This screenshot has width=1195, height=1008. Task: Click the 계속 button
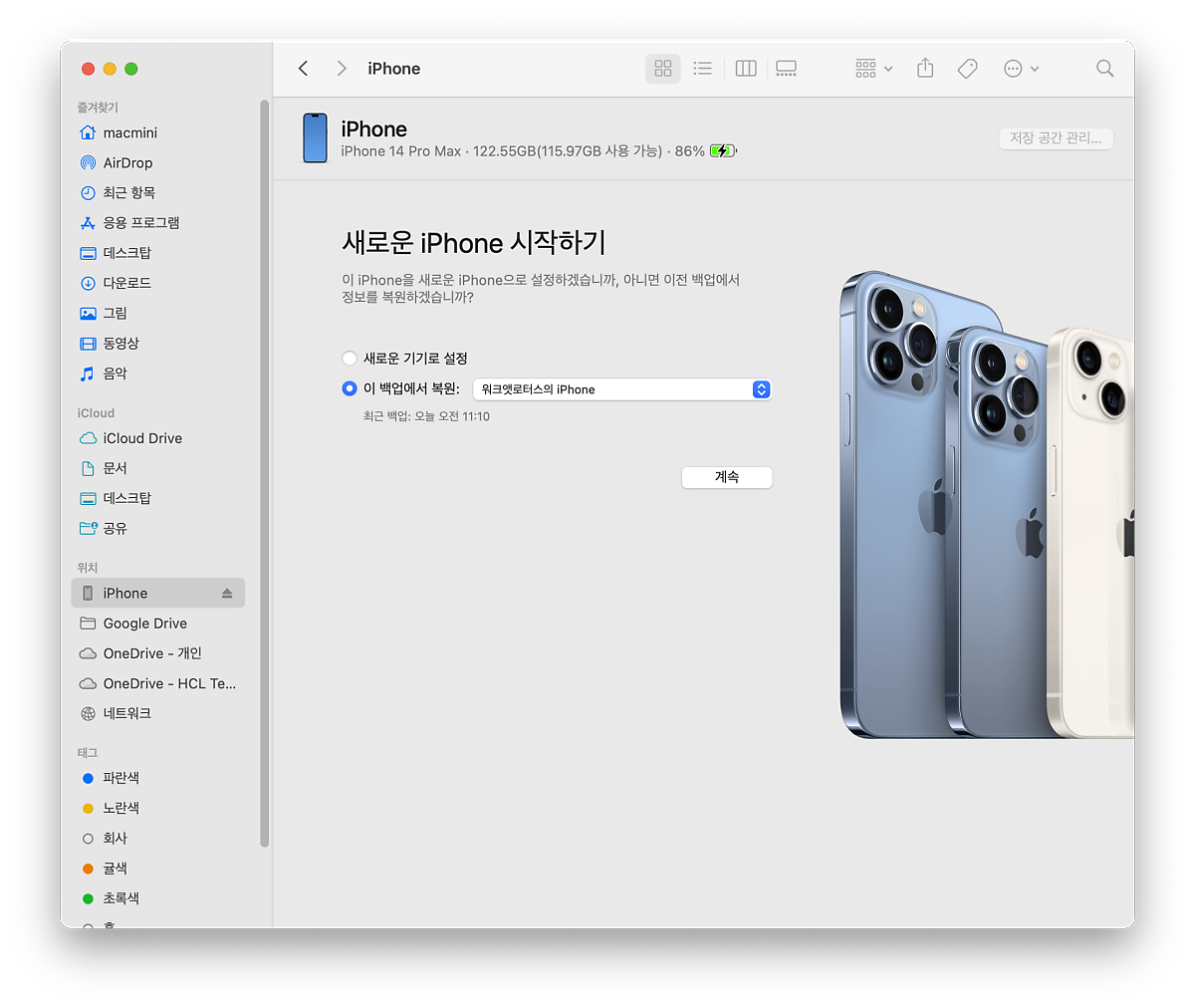(727, 477)
